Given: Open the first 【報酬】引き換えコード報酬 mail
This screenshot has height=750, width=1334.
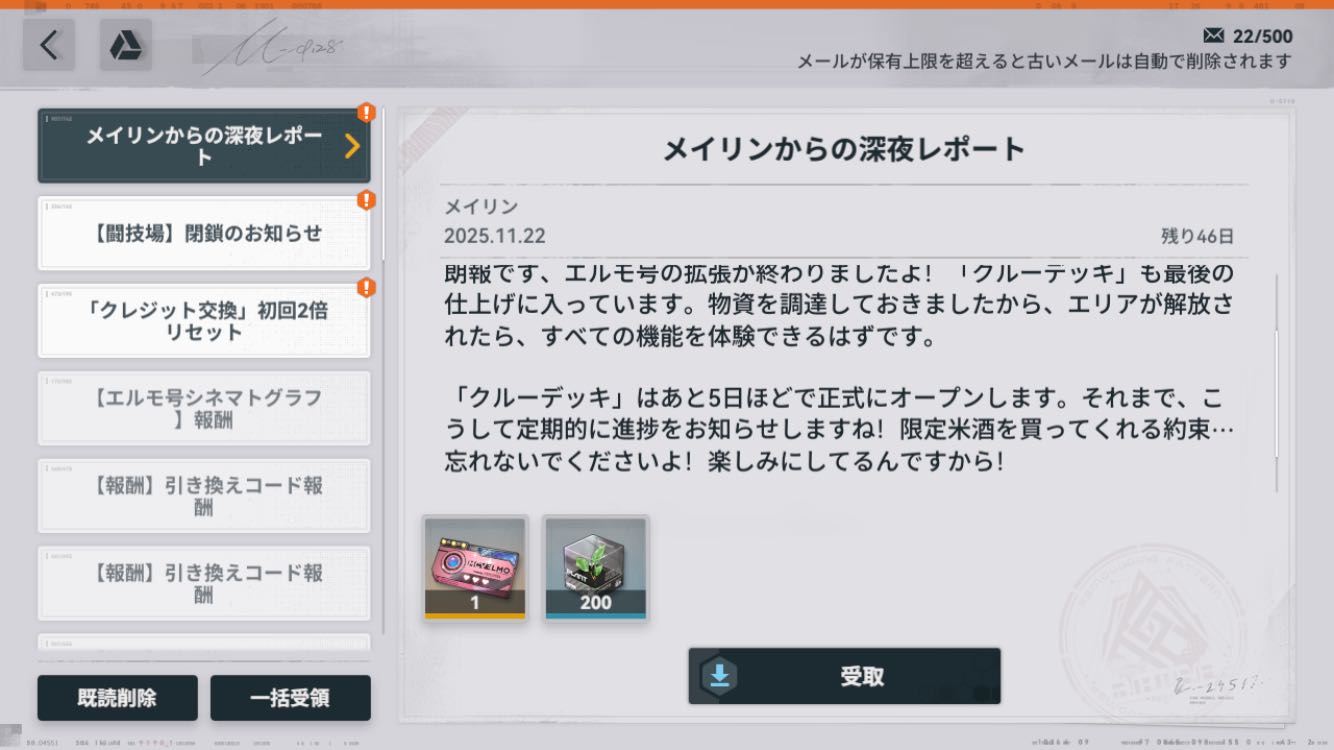Looking at the screenshot, I should 204,496.
